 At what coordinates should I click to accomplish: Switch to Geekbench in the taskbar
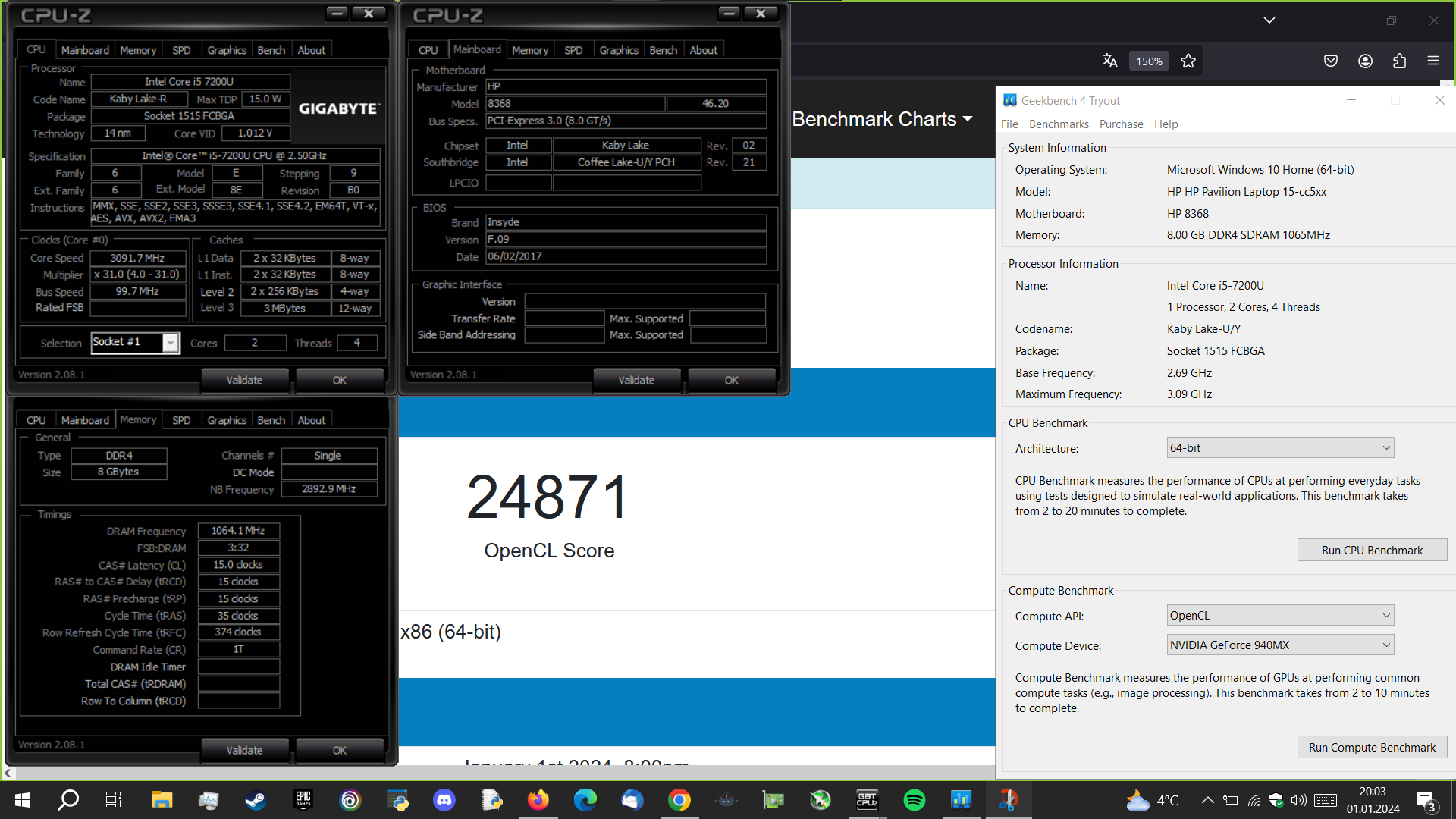pos(962,800)
